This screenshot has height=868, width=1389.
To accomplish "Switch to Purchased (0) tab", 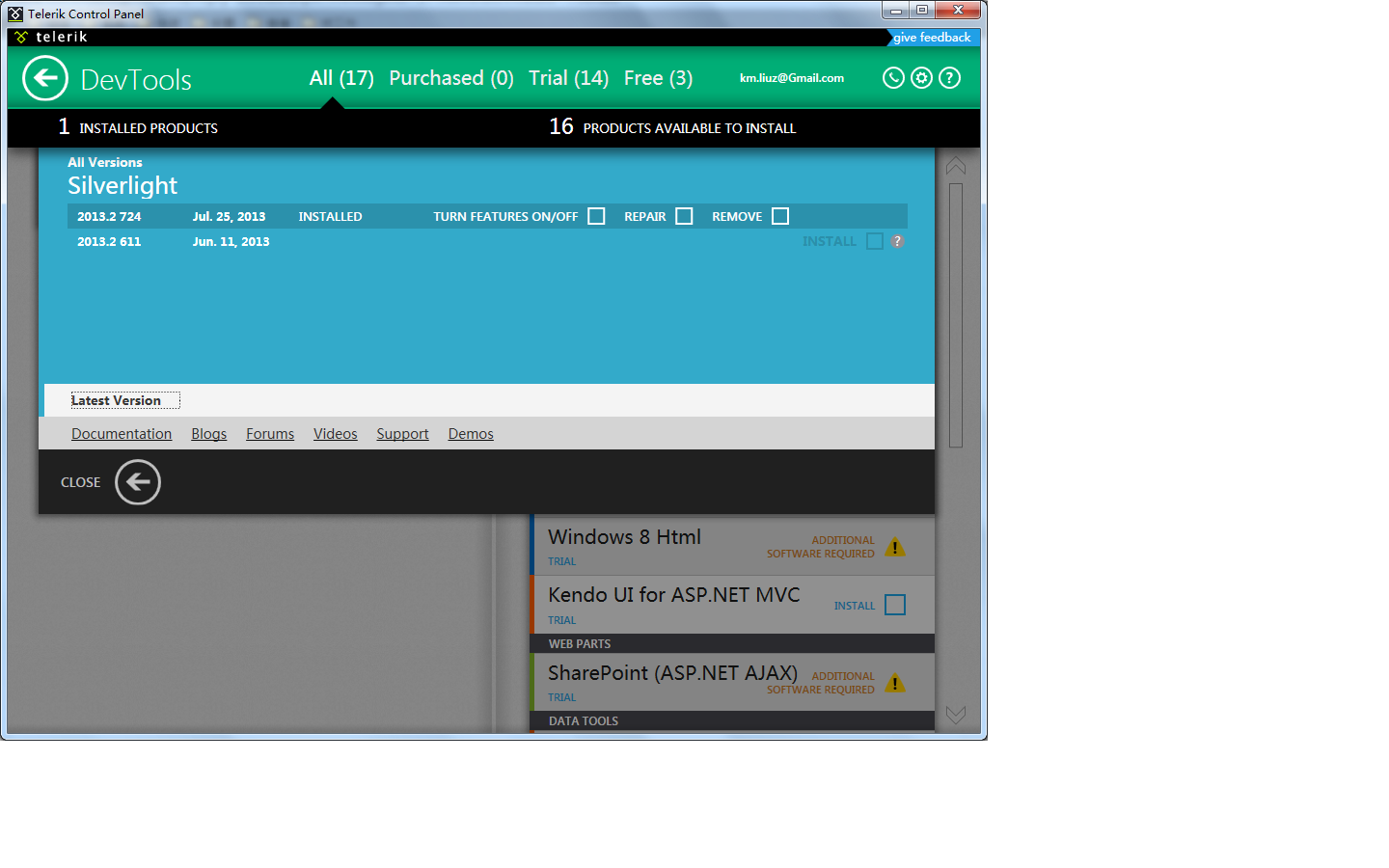I will (451, 78).
